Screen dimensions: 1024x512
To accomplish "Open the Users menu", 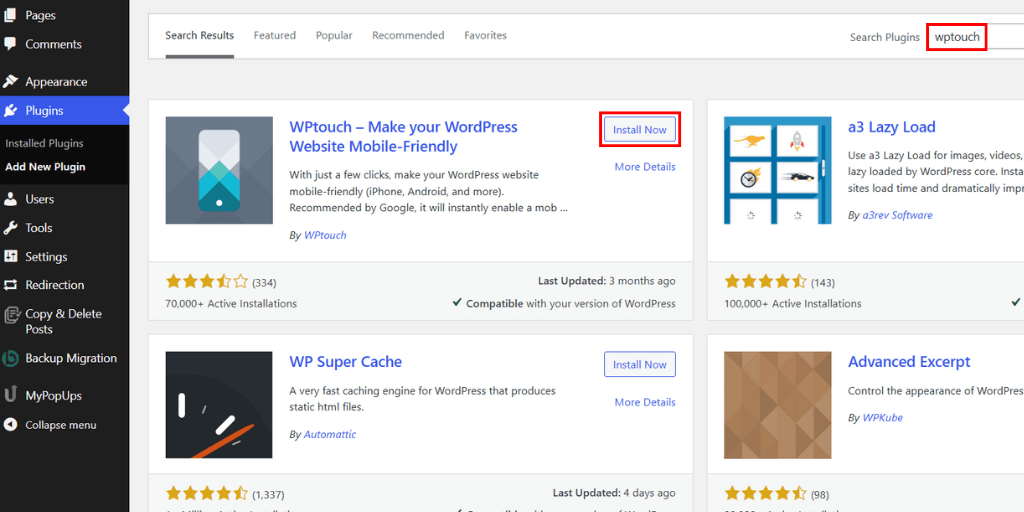I will tap(40, 199).
